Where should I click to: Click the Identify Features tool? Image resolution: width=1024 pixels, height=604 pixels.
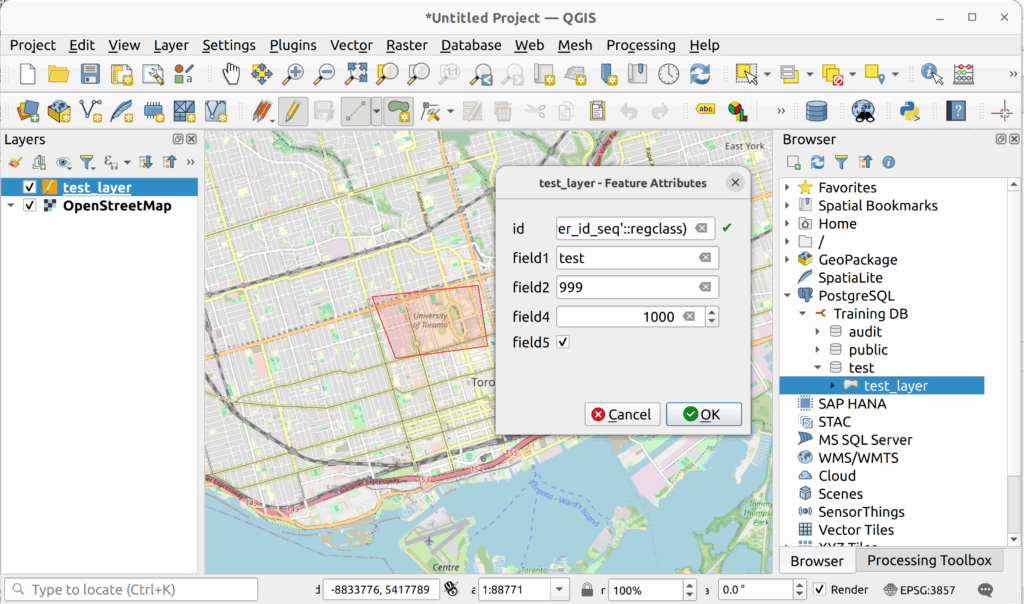(932, 74)
